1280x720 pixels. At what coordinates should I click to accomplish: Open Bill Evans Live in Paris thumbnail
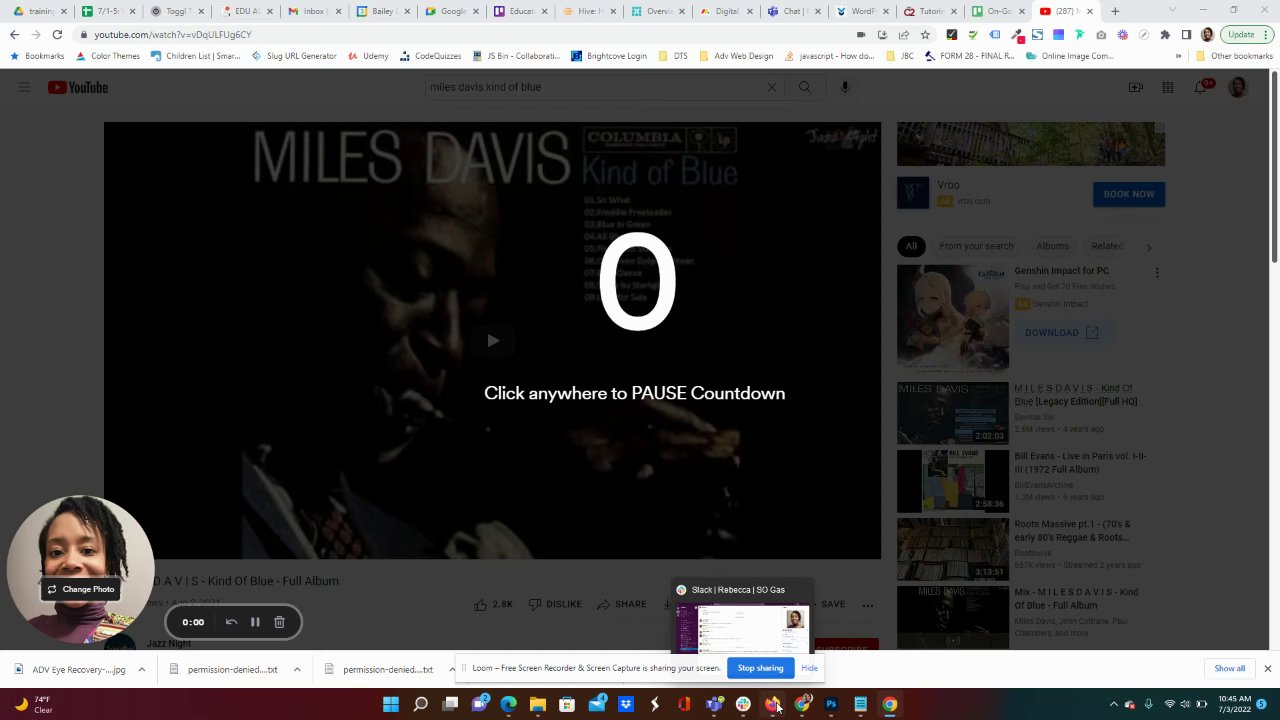click(953, 480)
